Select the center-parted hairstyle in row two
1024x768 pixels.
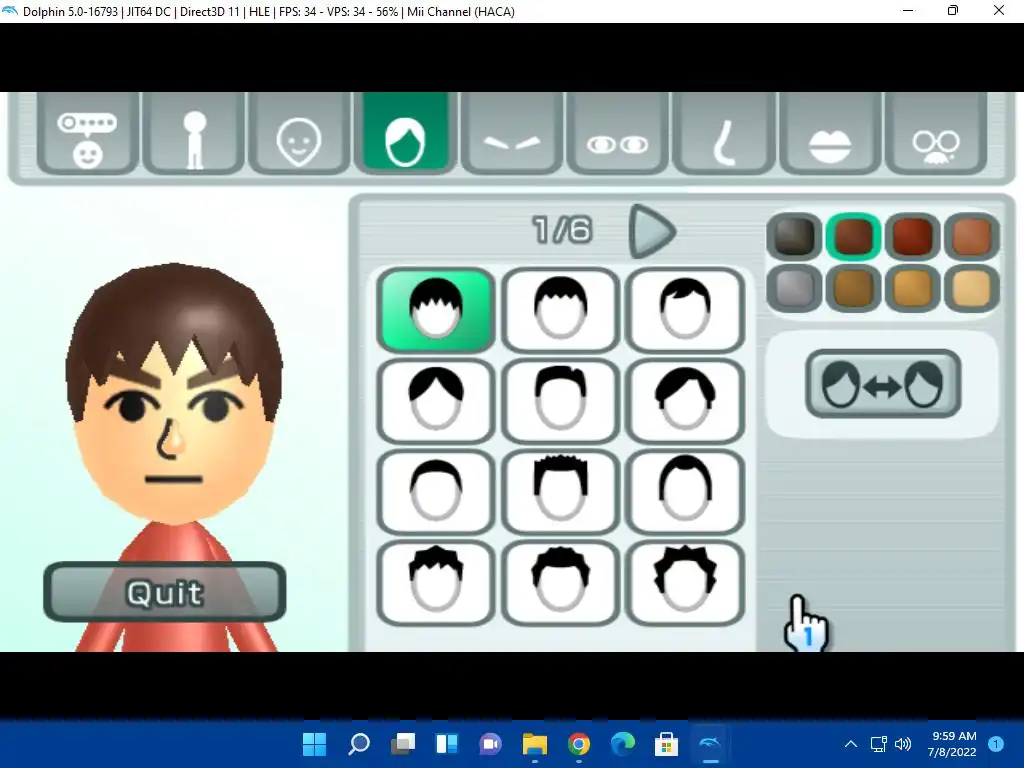tap(436, 401)
